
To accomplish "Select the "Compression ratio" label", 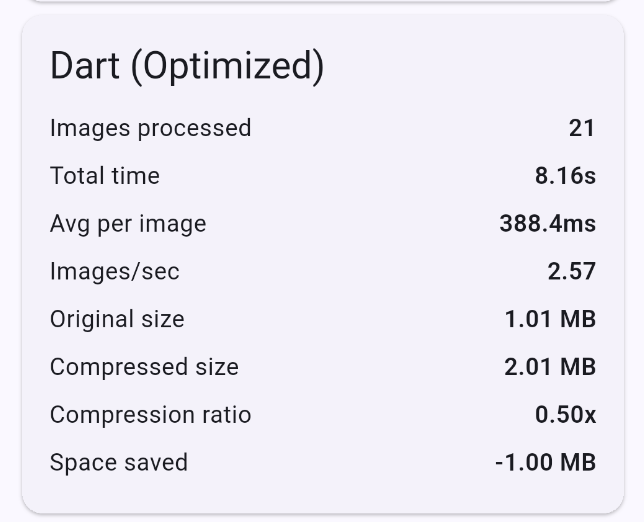I will coord(150,415).
